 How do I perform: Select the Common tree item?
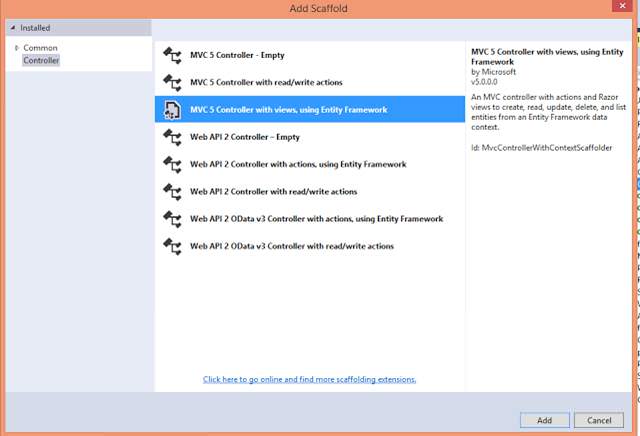pos(40,48)
